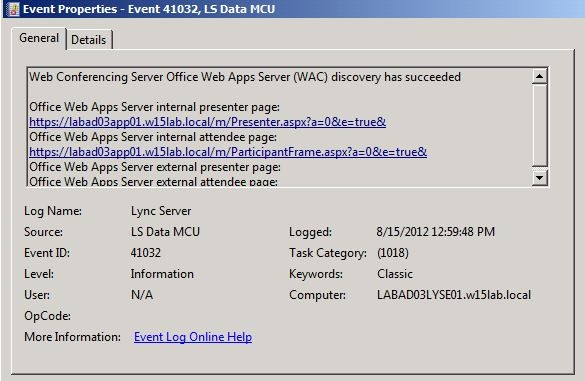Click 'Office Web Apps Server external attendee page:' text
Viewport: 585px width, 381px height.
[x=153, y=181]
